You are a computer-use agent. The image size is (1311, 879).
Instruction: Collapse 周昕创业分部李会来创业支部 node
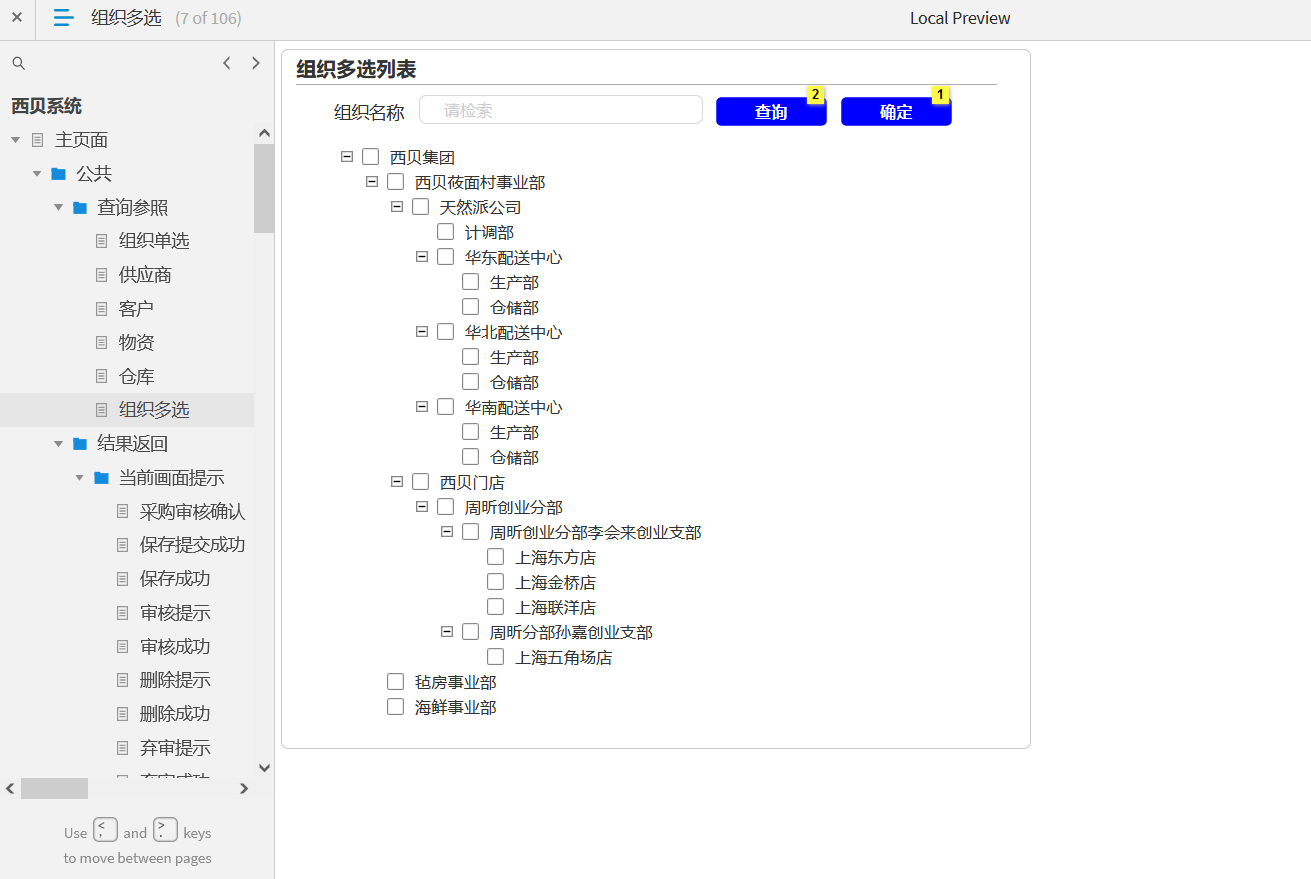447,531
